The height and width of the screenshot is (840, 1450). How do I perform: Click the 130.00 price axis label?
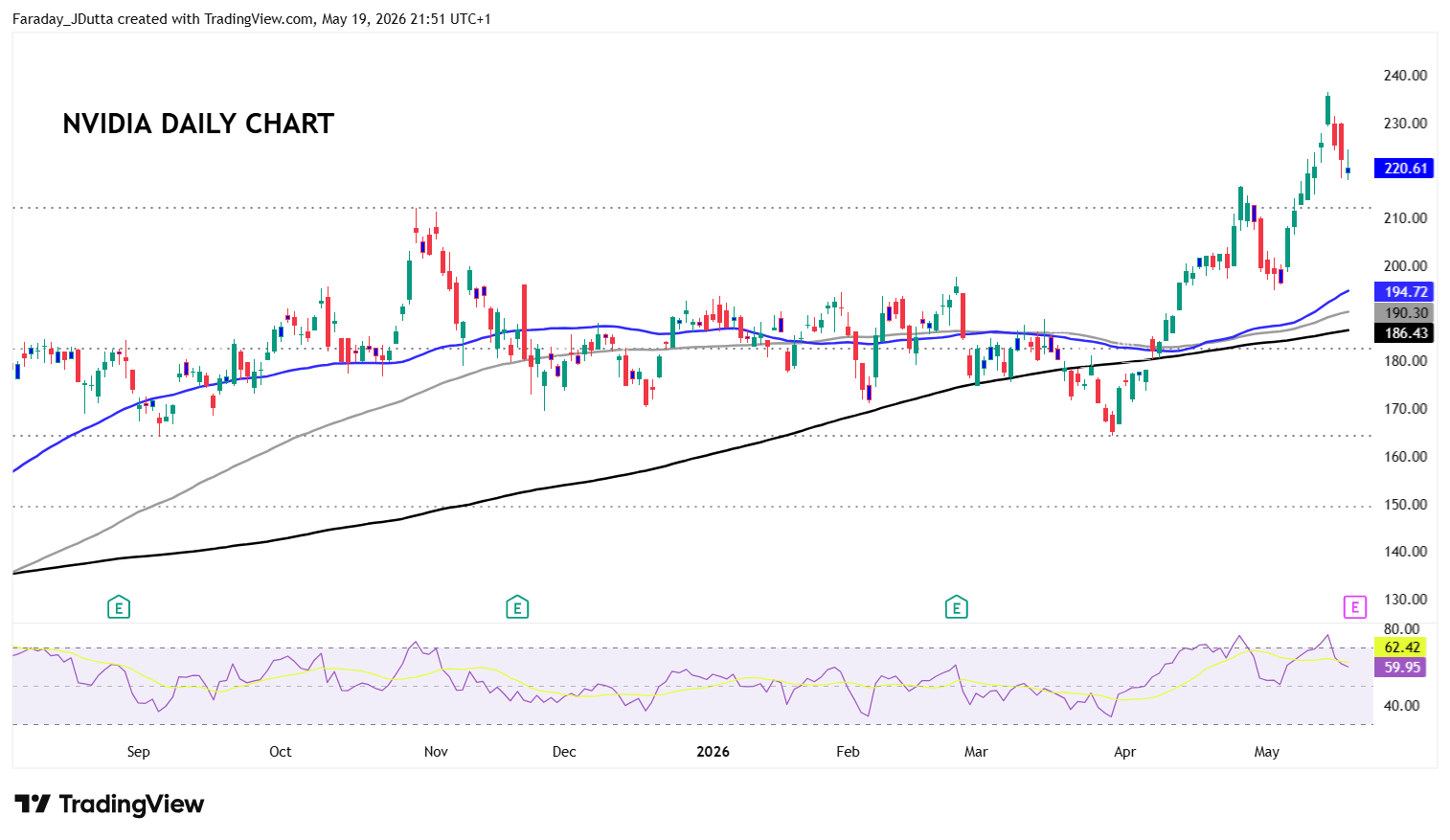1405,600
